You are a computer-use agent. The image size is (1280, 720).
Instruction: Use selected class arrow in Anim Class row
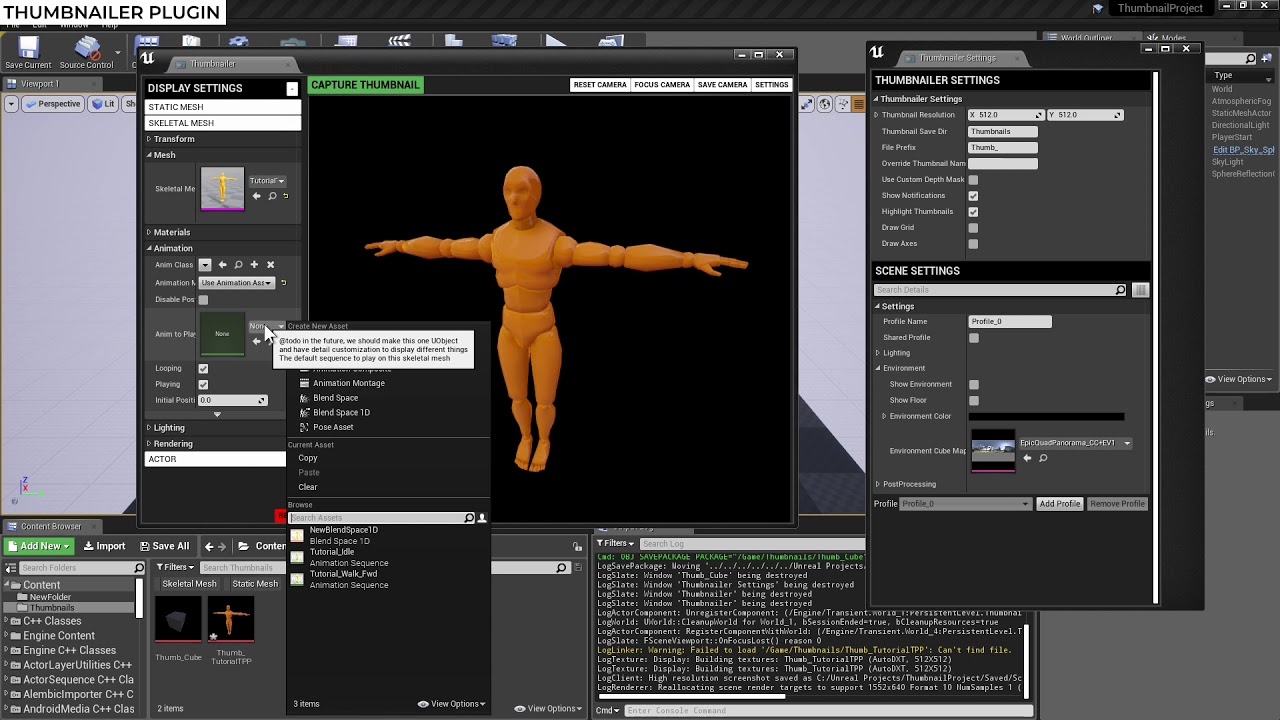[222, 265]
